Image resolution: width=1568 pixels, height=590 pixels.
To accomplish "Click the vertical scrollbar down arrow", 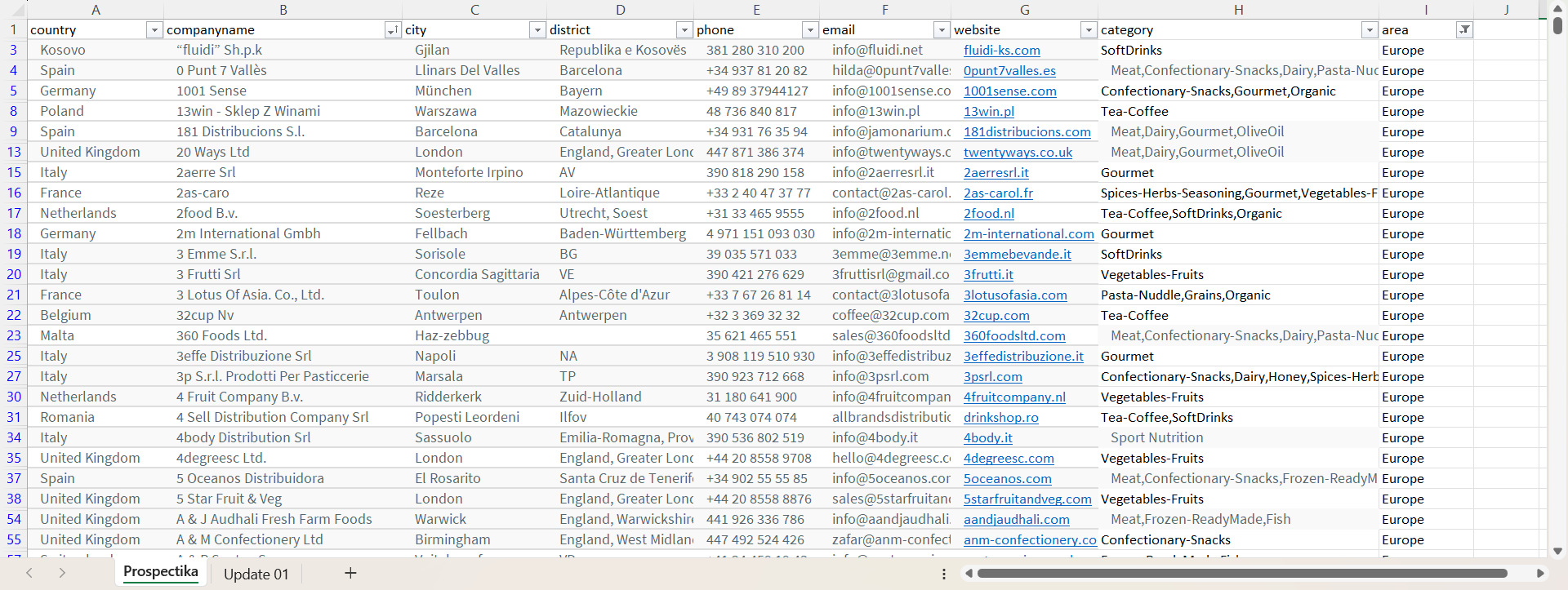I will click(x=1557, y=551).
